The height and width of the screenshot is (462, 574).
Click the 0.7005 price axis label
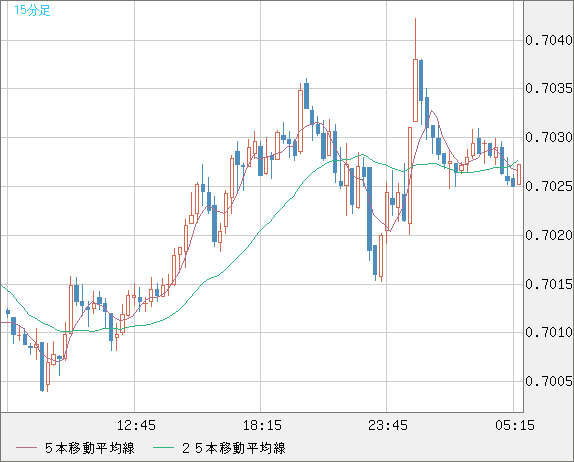point(549,381)
